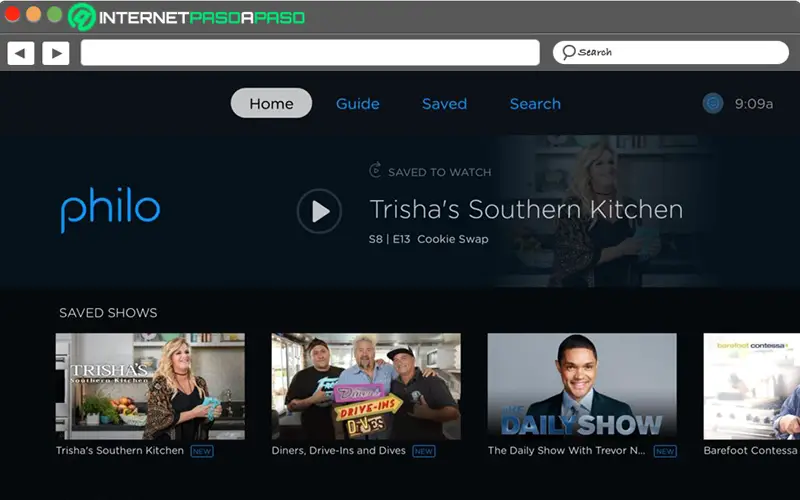This screenshot has height=500, width=800.
Task: Click NEW badge beside Diners, Drive-Ins and Dives
Action: pos(424,451)
